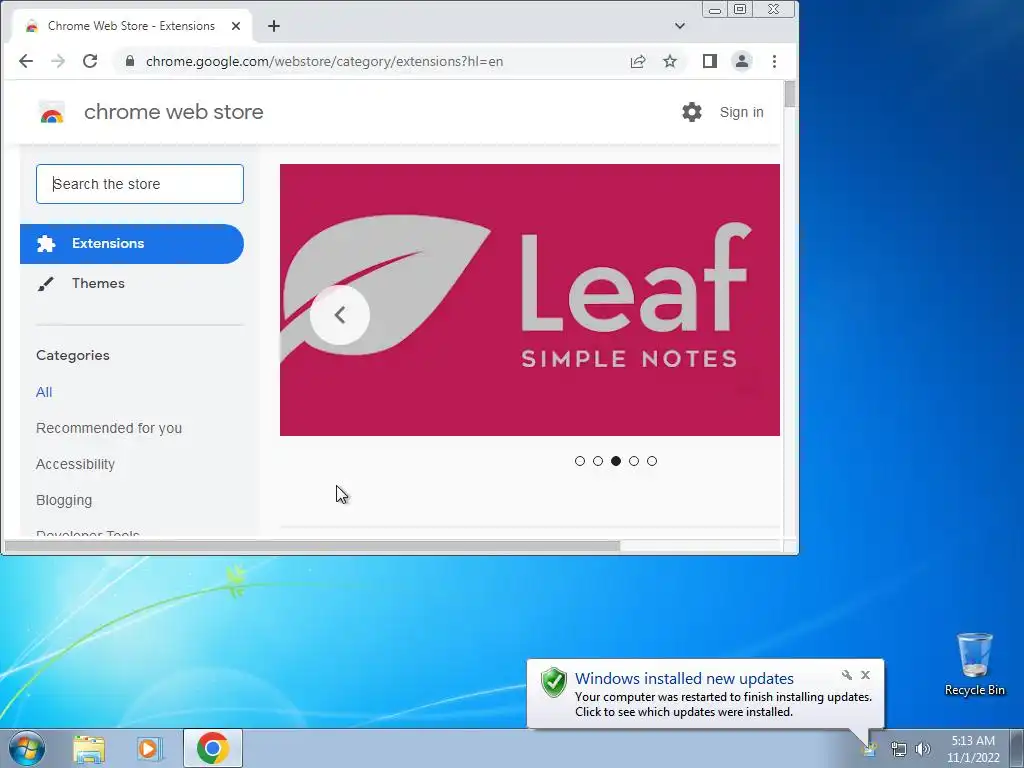Viewport: 1024px width, 768px height.
Task: Open the Windows Start menu orb
Action: point(27,748)
